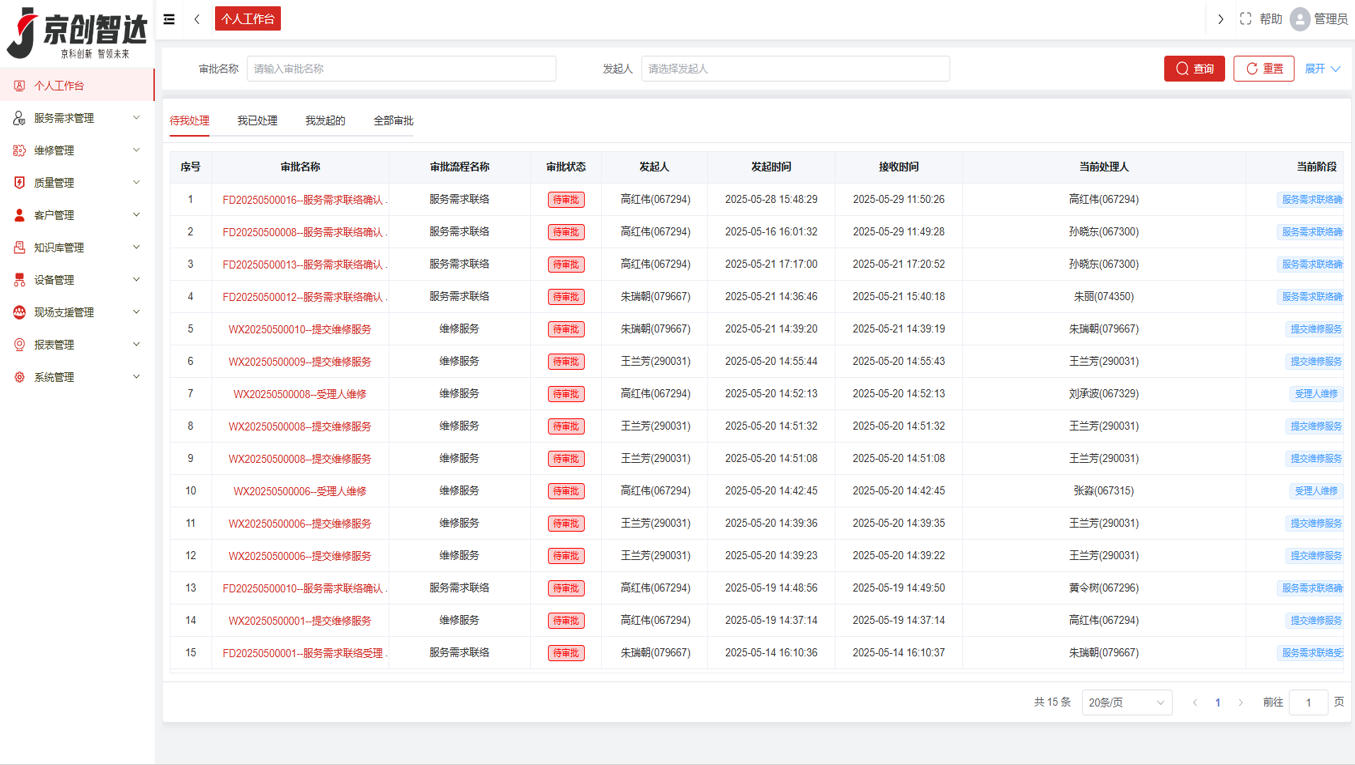
Task: Open 个人工作台 in sidebar menu
Action: [x=77, y=86]
